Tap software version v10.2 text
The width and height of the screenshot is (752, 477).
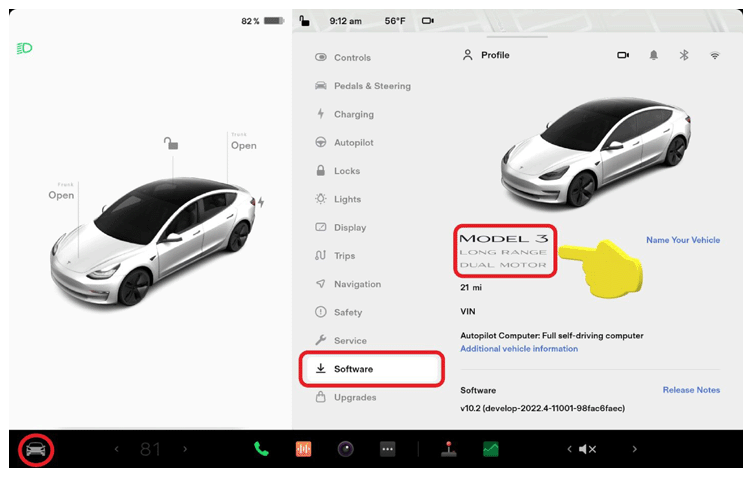click(542, 408)
